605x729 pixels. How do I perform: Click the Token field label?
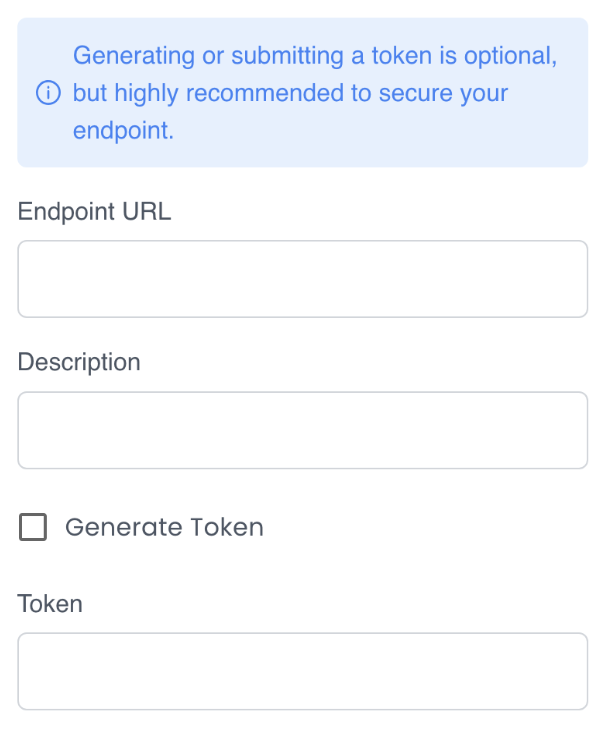pyautogui.click(x=50, y=604)
